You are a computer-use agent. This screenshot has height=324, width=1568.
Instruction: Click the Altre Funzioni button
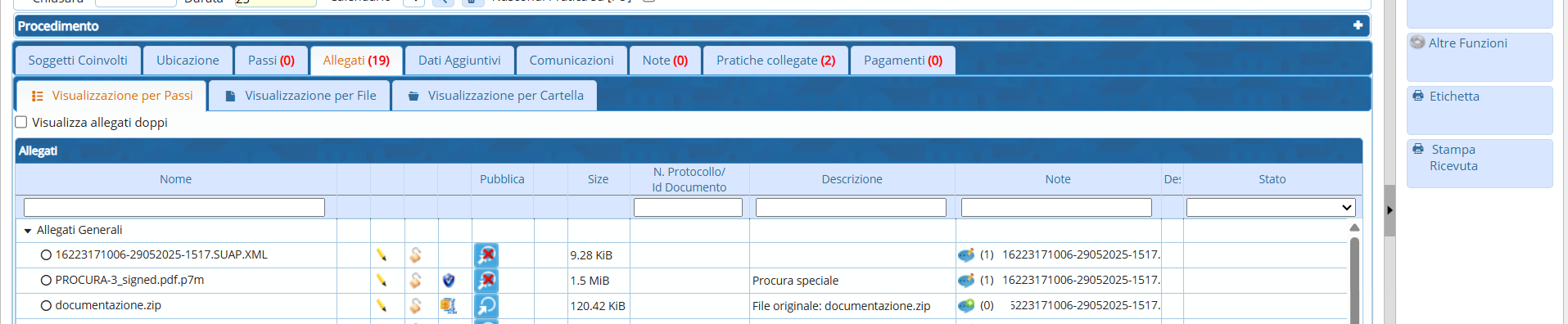point(1480,56)
